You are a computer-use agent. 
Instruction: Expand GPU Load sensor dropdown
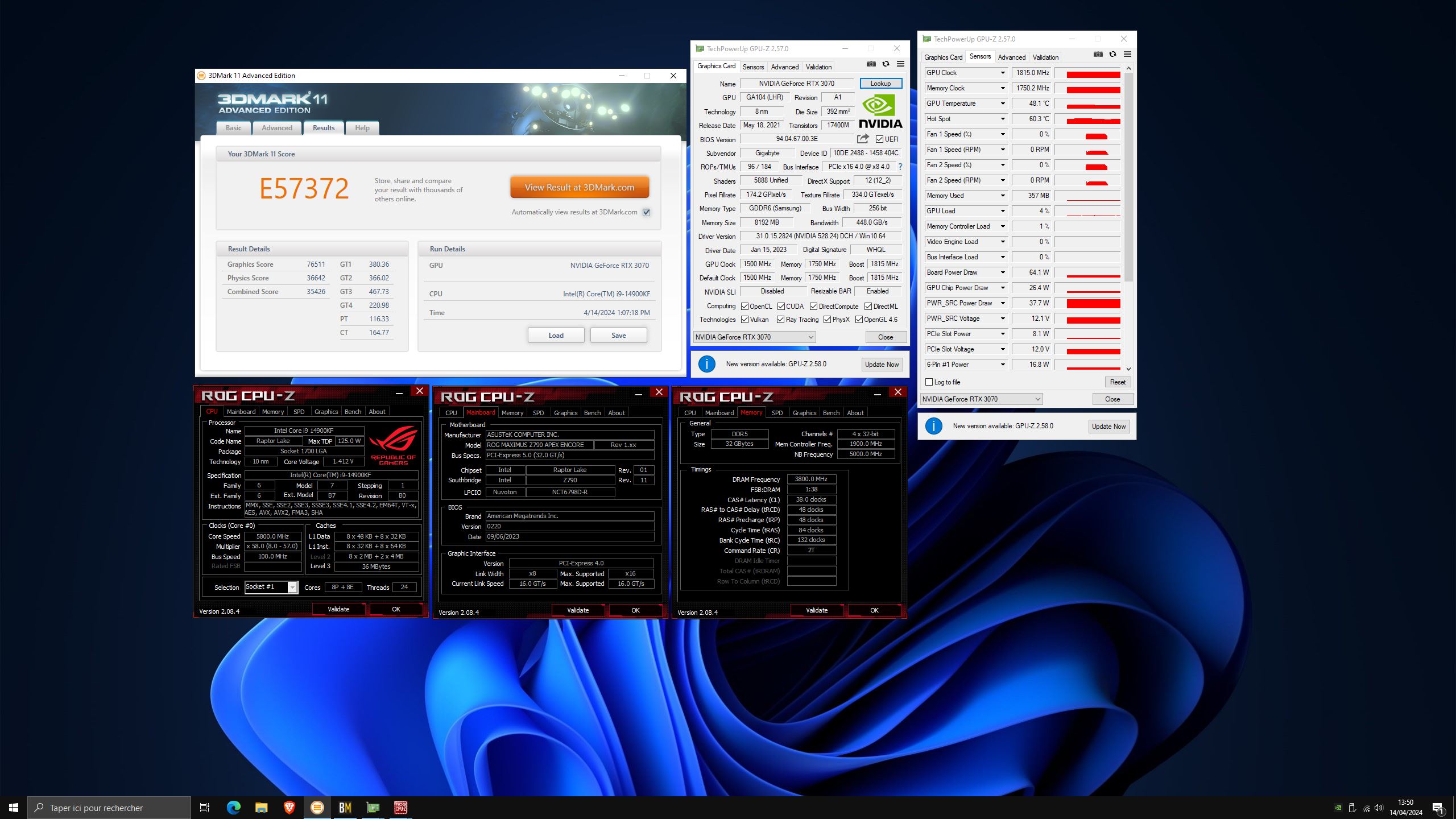pyautogui.click(x=1003, y=211)
